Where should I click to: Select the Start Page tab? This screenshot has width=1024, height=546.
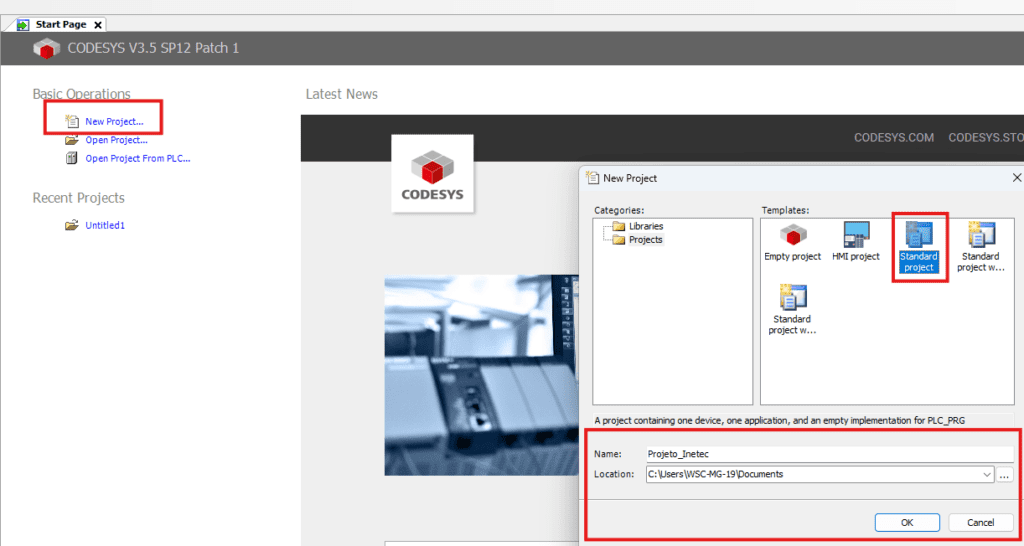[x=60, y=25]
